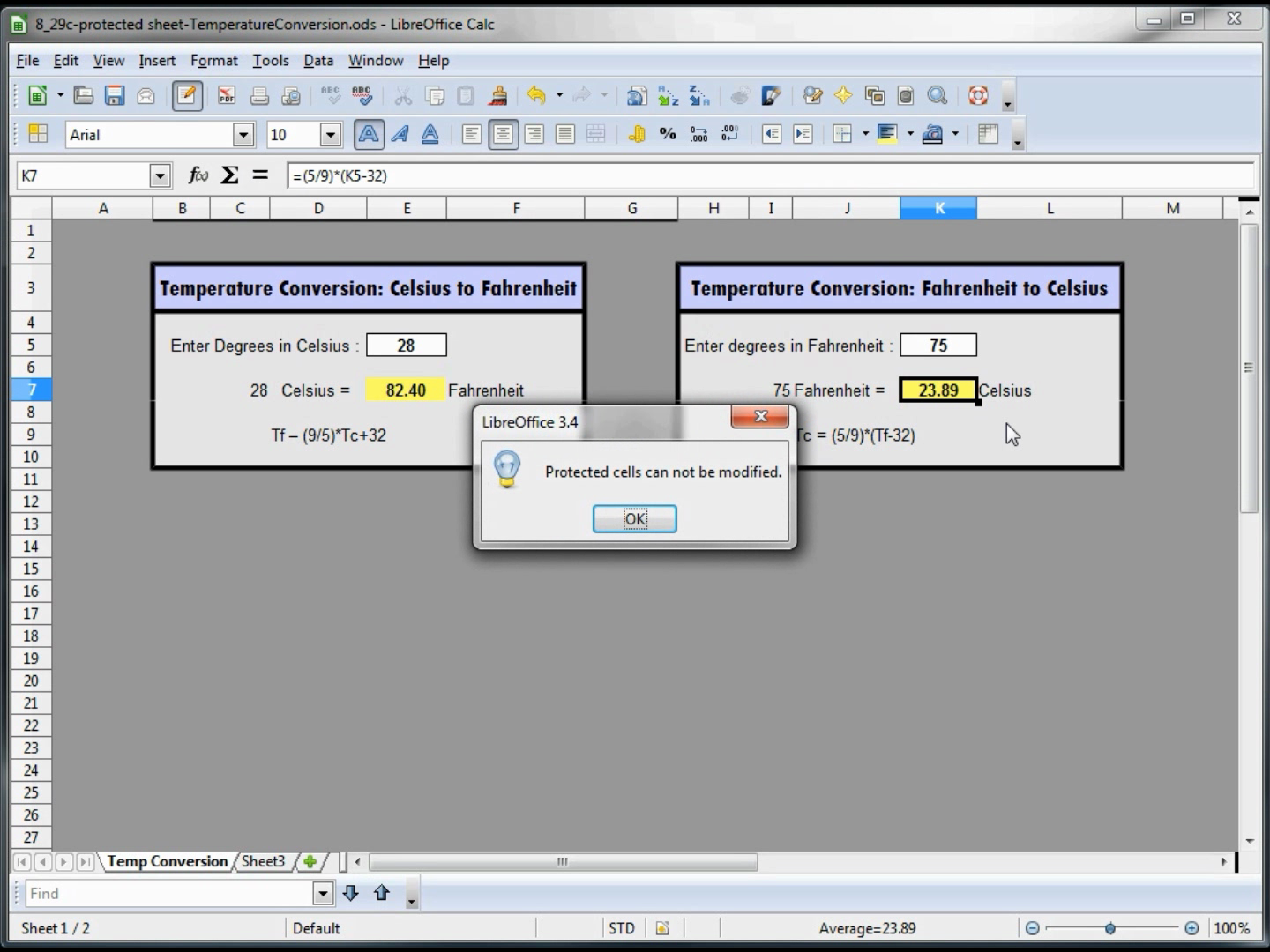Expand the Background Color dropdown arrow
The image size is (1270, 952).
pyautogui.click(x=910, y=134)
